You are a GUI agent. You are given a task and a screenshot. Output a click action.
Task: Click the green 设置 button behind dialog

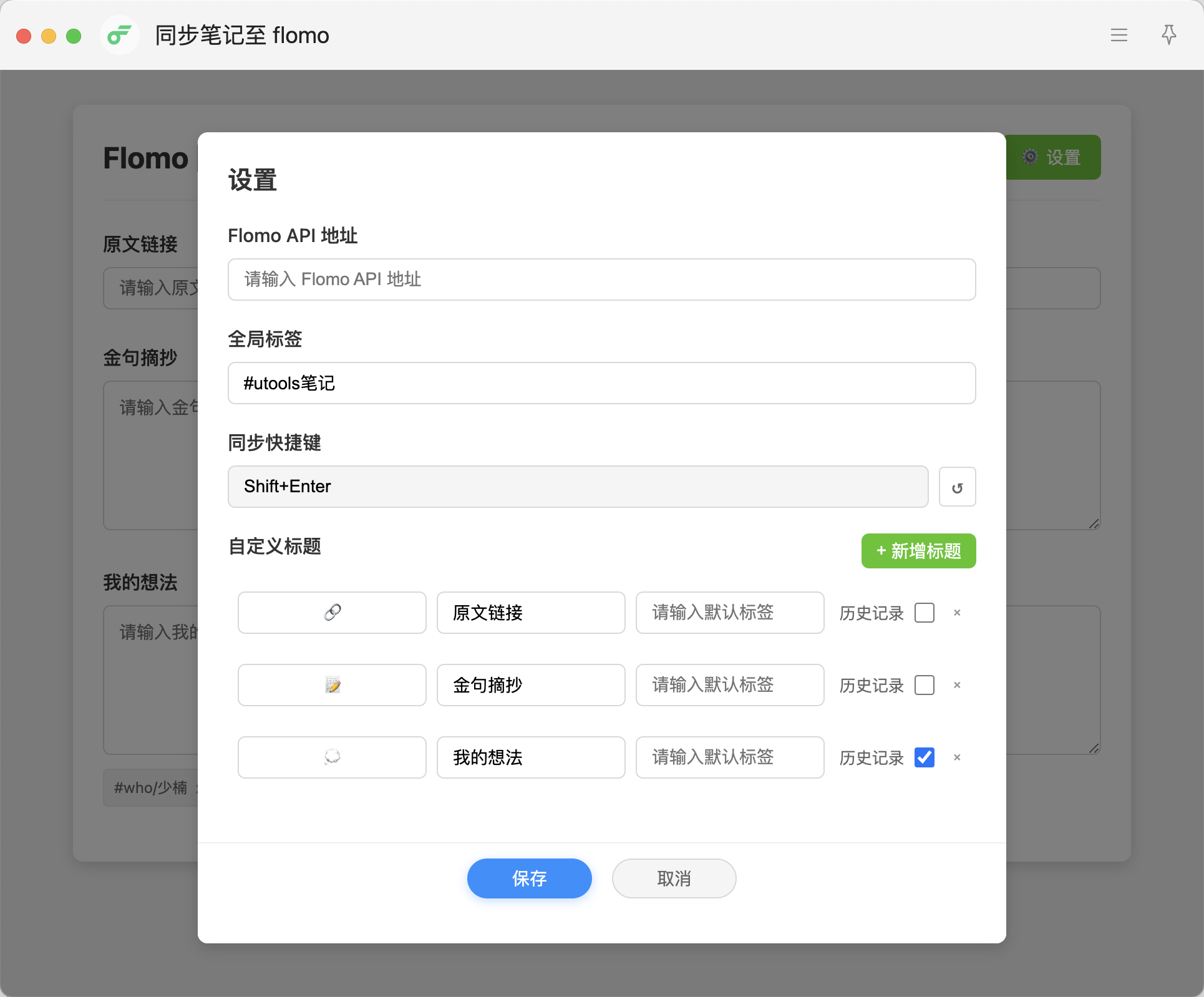[x=1053, y=157]
